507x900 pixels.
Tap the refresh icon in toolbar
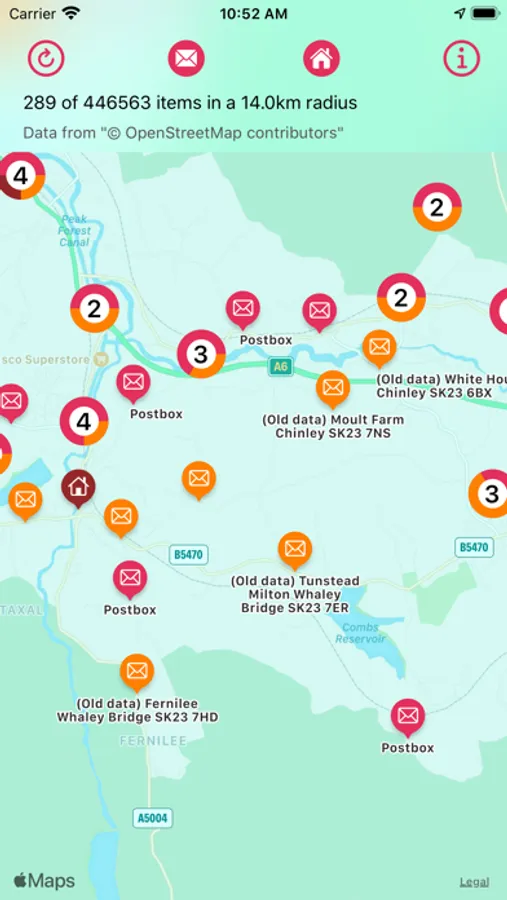tap(47, 58)
